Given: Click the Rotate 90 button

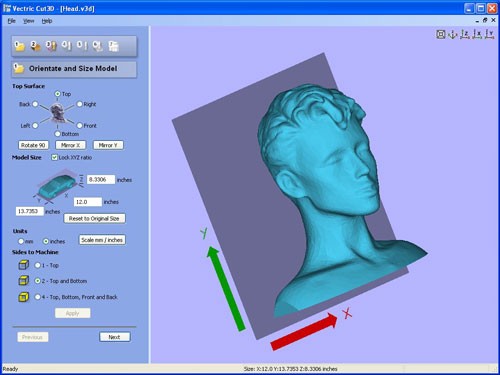Looking at the screenshot, I should click(x=33, y=145).
